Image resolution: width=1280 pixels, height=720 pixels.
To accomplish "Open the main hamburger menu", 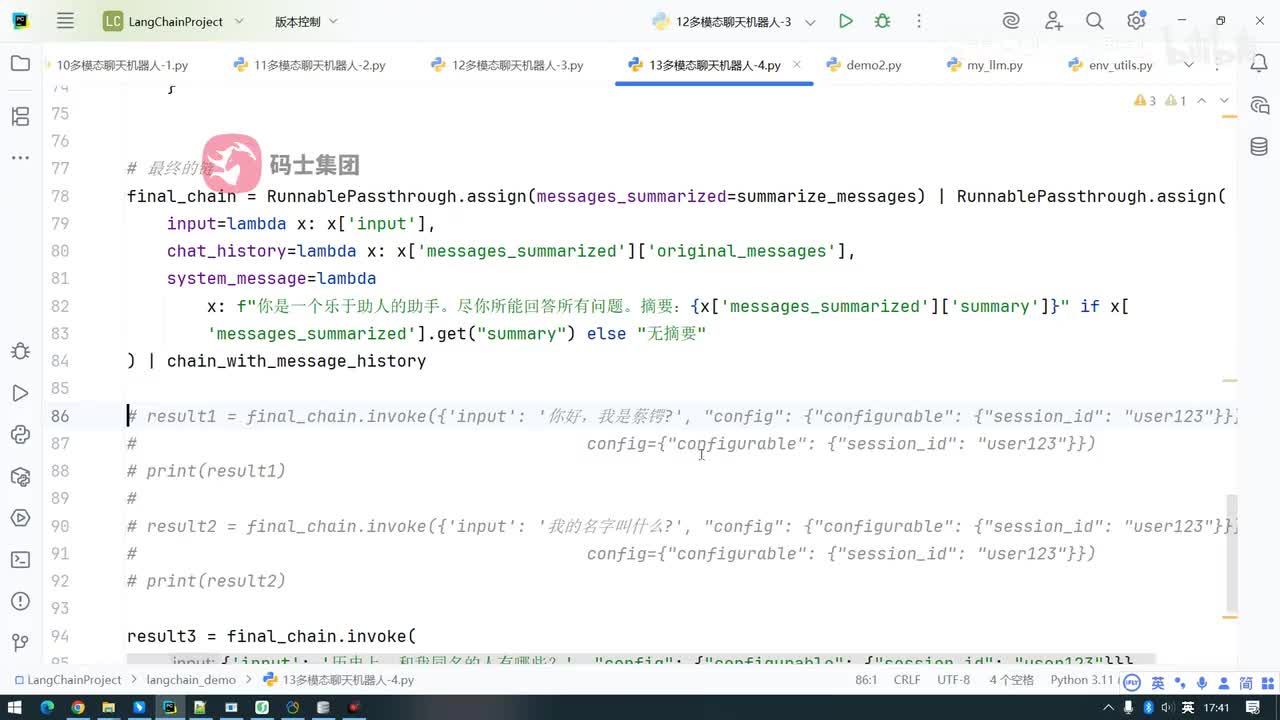I will (x=65, y=21).
